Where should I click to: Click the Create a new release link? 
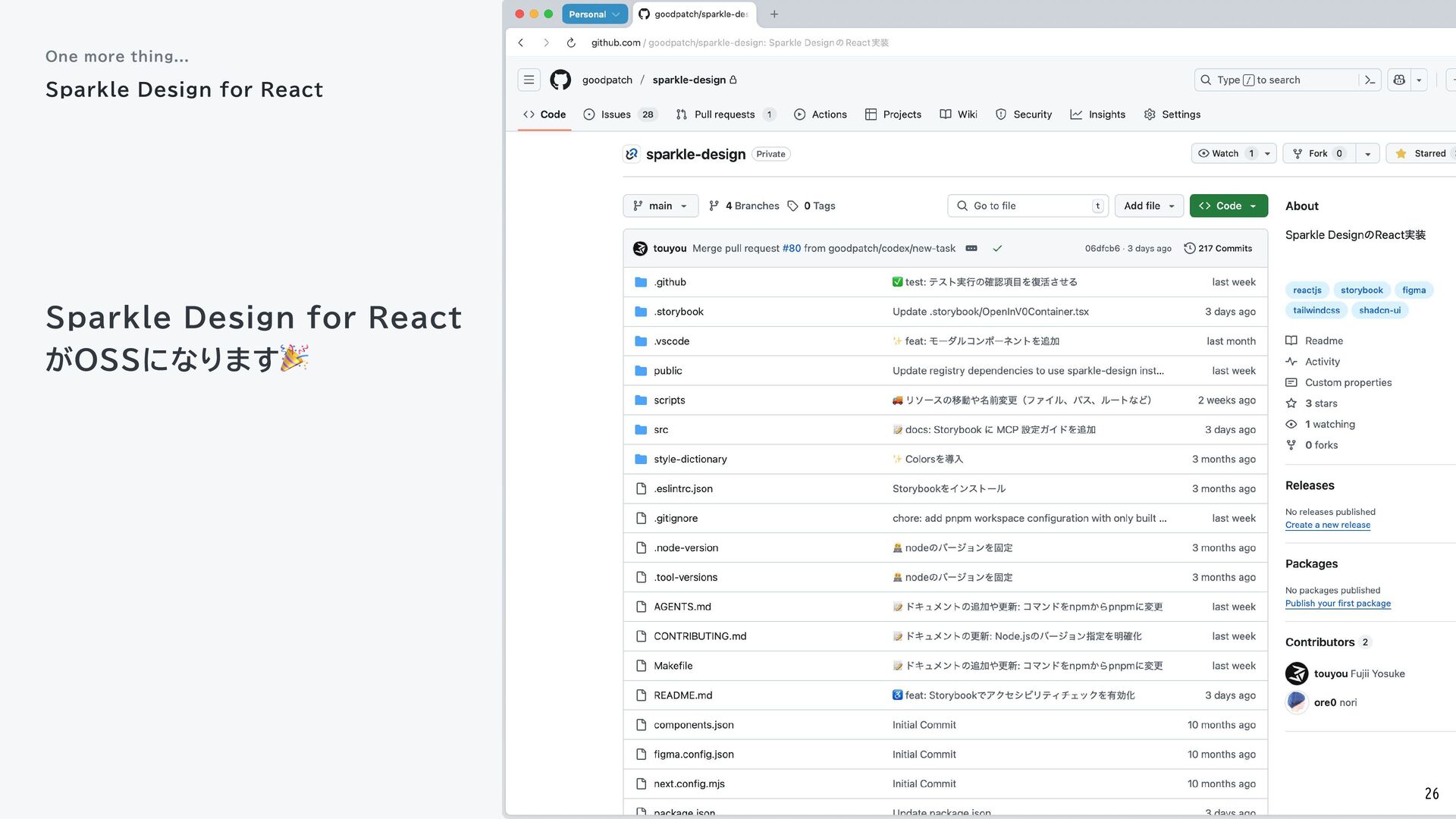point(1328,525)
